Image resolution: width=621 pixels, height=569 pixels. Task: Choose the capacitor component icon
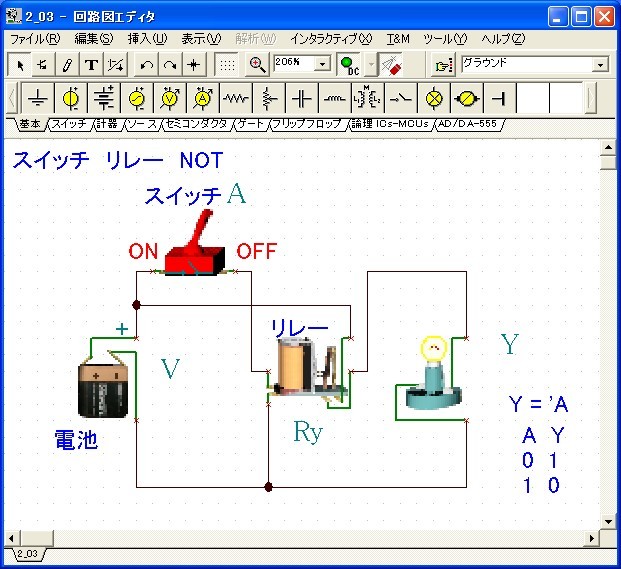pyautogui.click(x=301, y=99)
